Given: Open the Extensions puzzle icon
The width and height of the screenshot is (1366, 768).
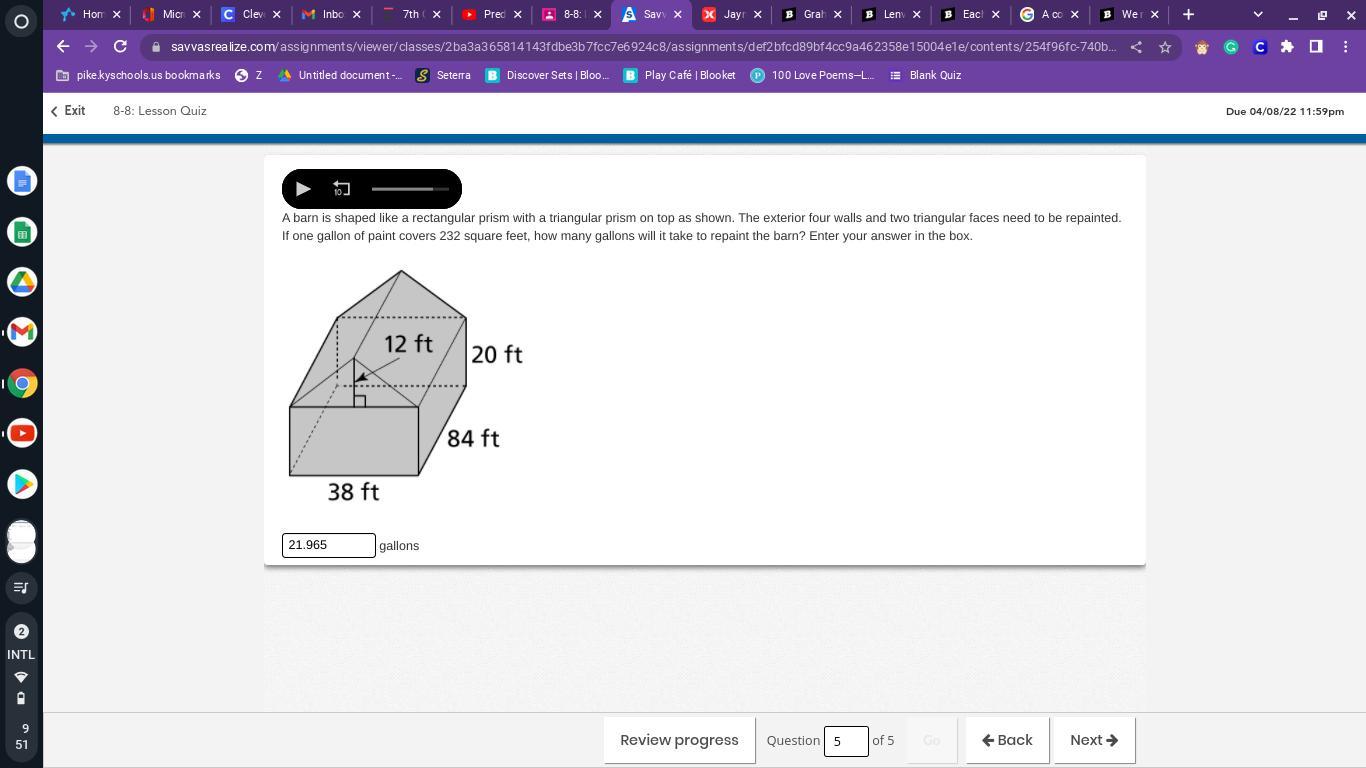Looking at the screenshot, I should point(1287,47).
